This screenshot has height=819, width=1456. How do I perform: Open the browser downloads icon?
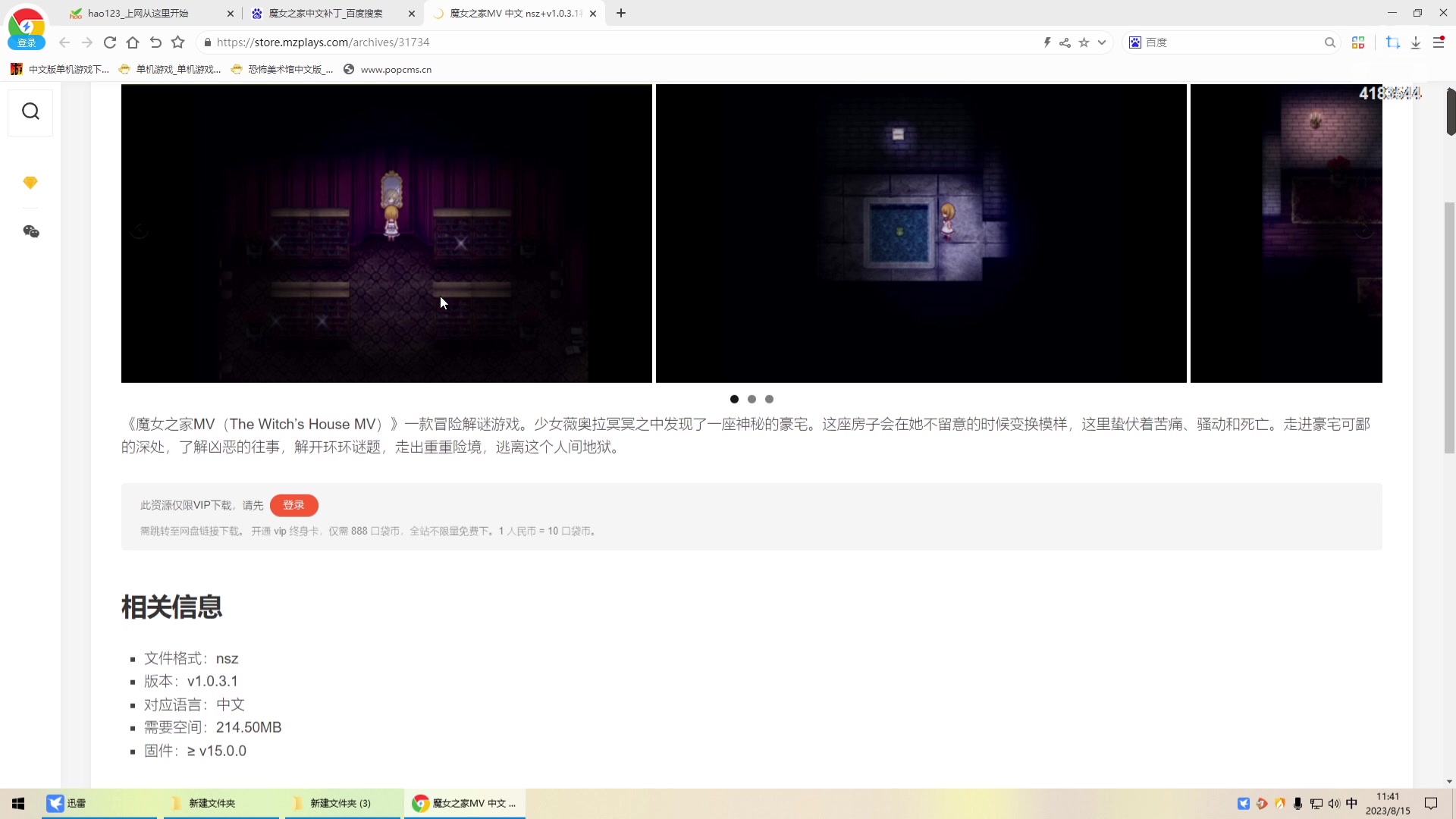[x=1416, y=42]
